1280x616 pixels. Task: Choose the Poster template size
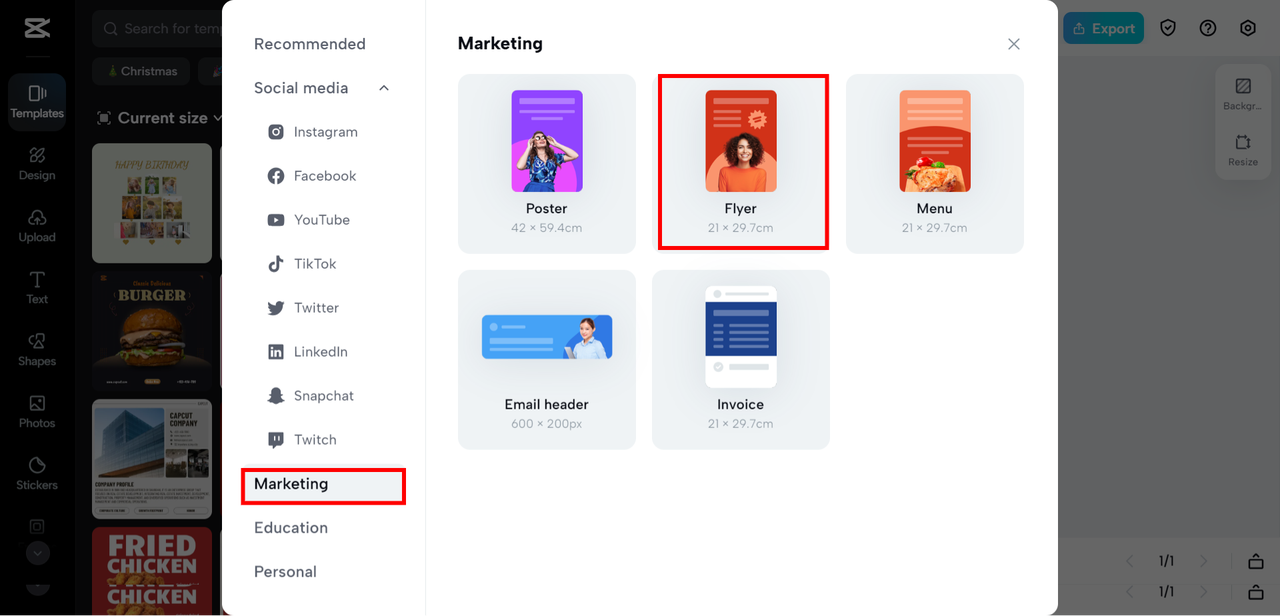click(547, 163)
